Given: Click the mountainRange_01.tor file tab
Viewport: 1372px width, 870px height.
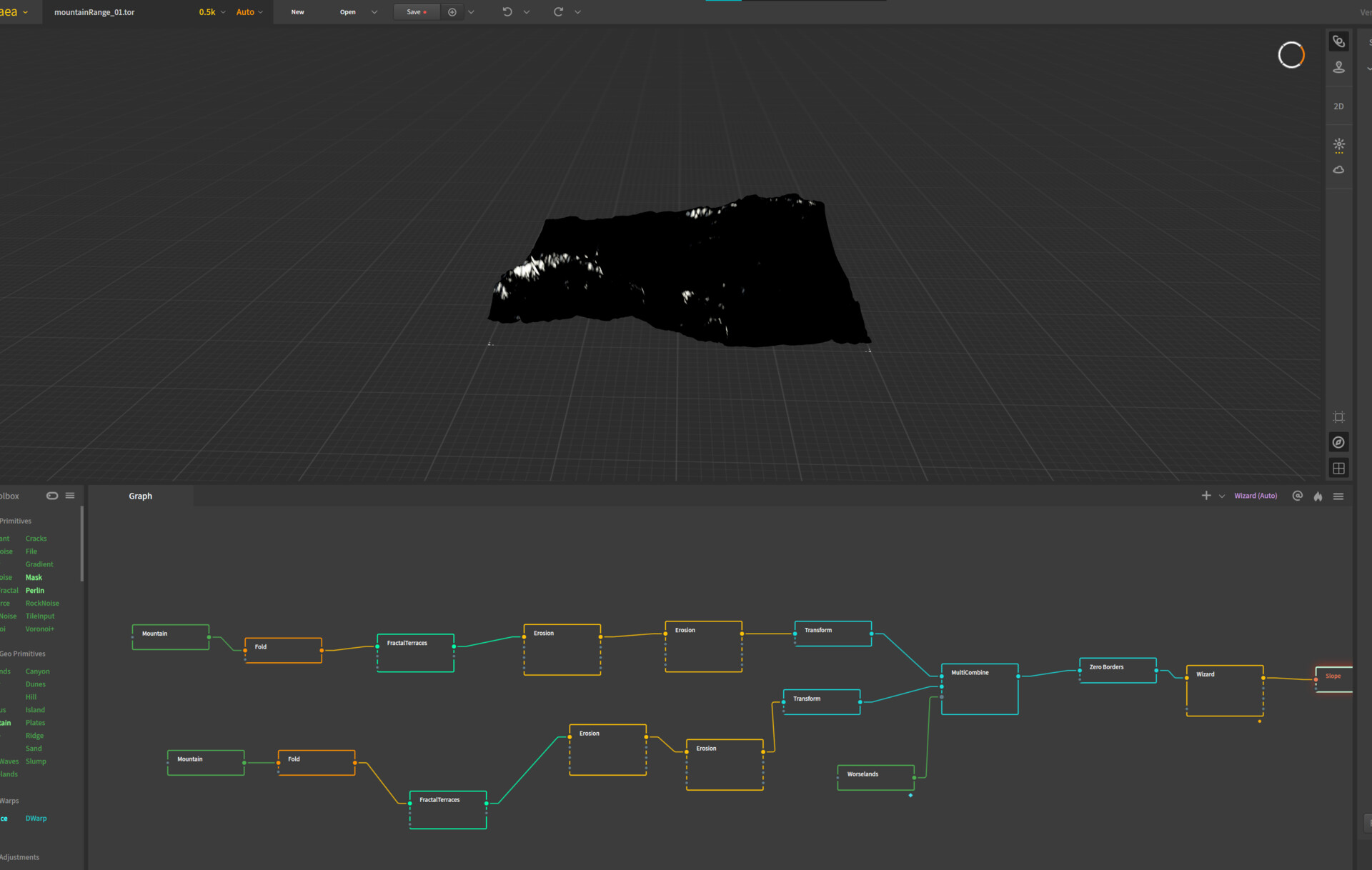Looking at the screenshot, I should point(94,12).
